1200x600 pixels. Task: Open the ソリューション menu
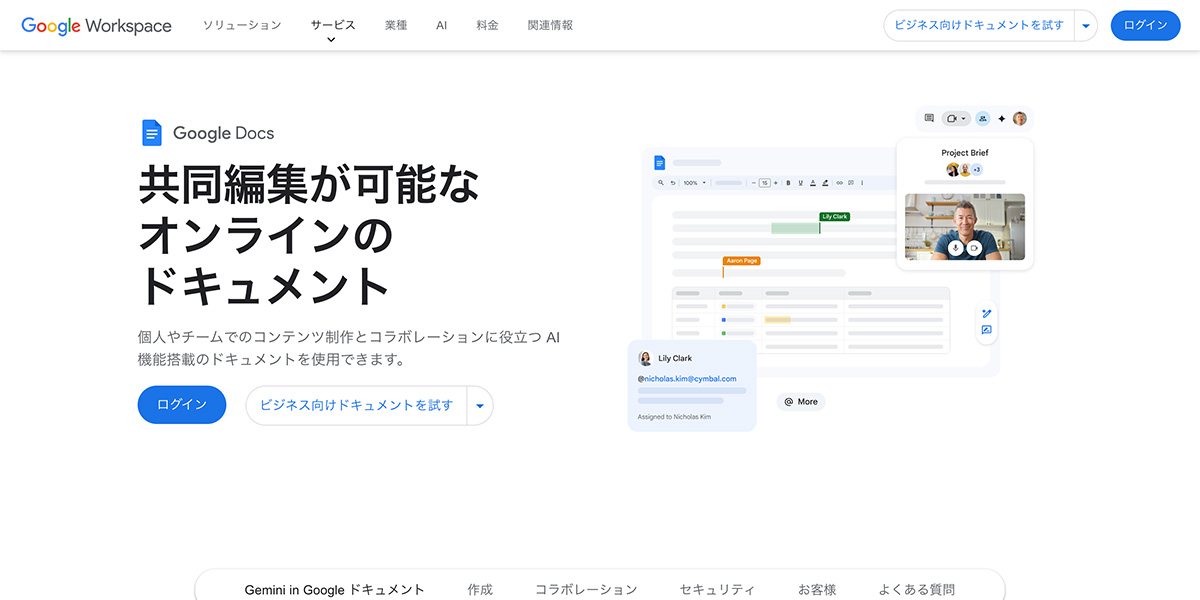click(x=242, y=25)
